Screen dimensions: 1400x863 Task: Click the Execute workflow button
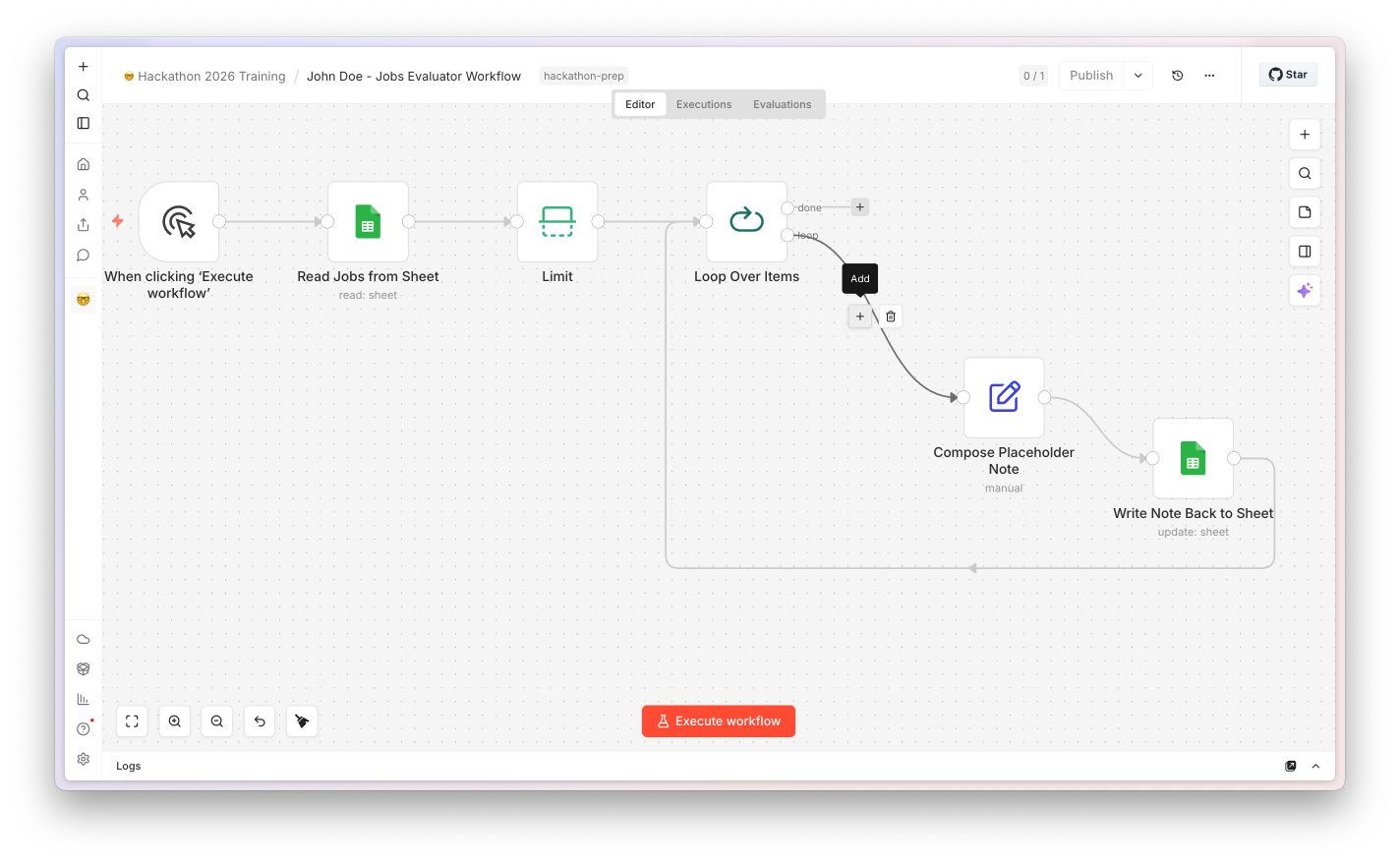(719, 721)
